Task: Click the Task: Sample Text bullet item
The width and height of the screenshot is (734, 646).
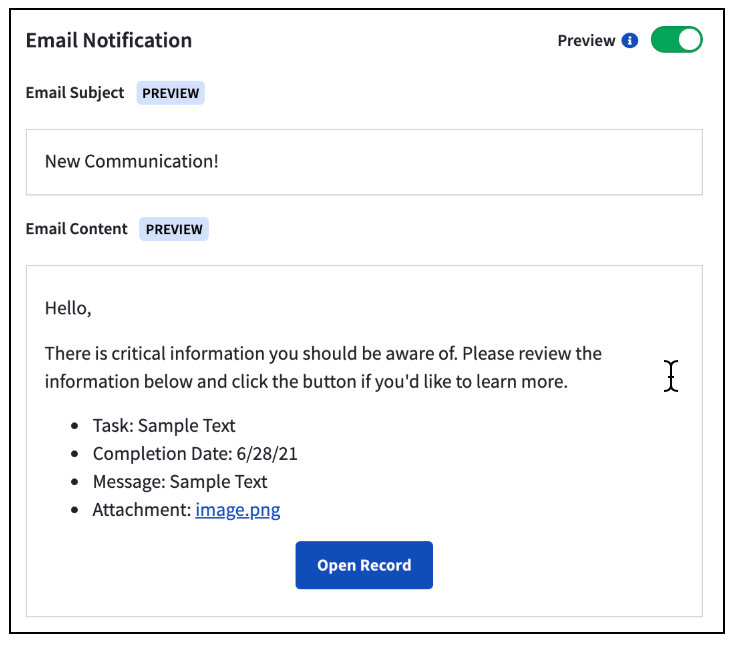Action: pyautogui.click(x=164, y=426)
